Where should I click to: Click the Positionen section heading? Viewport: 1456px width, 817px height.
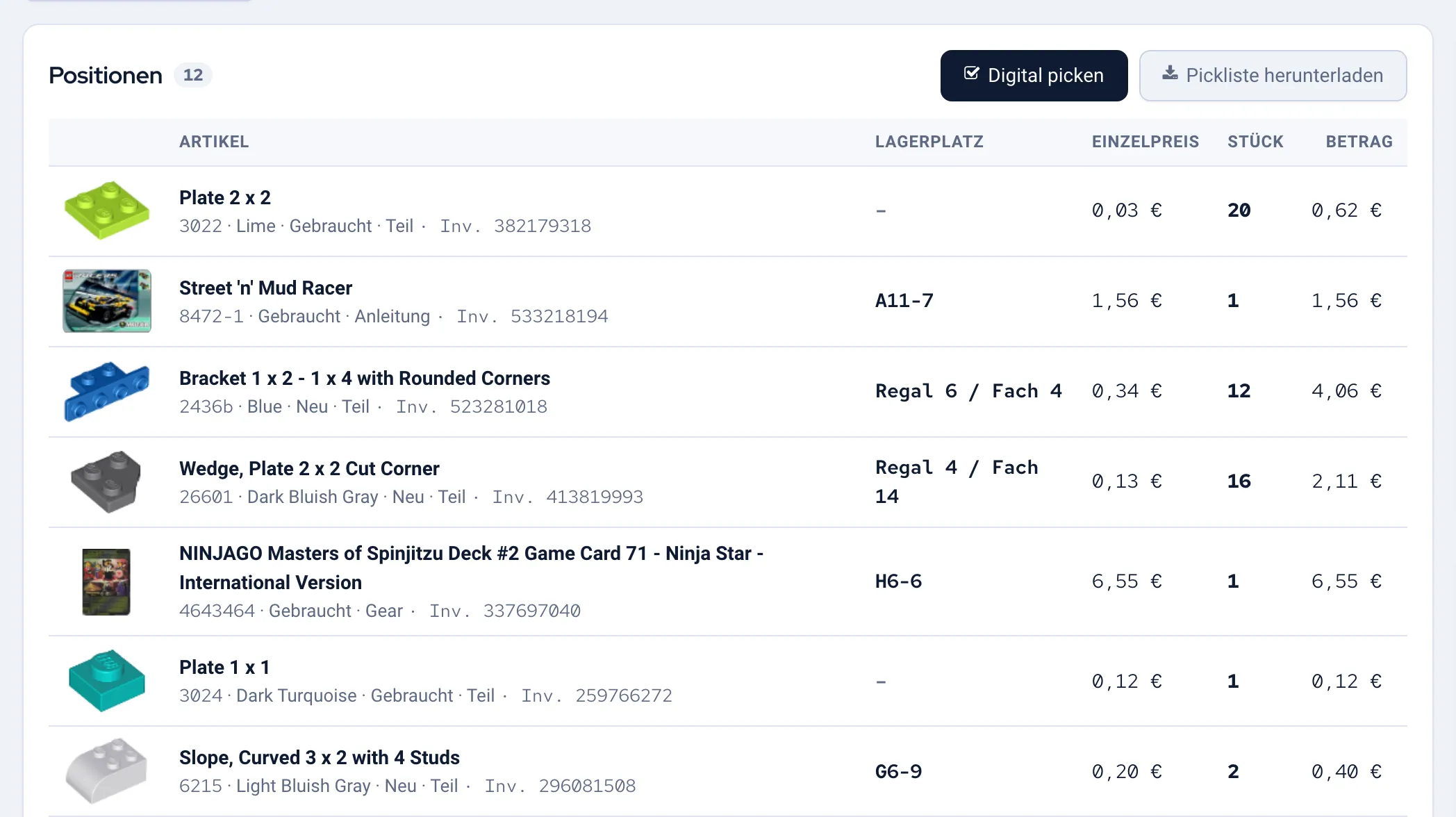point(106,75)
